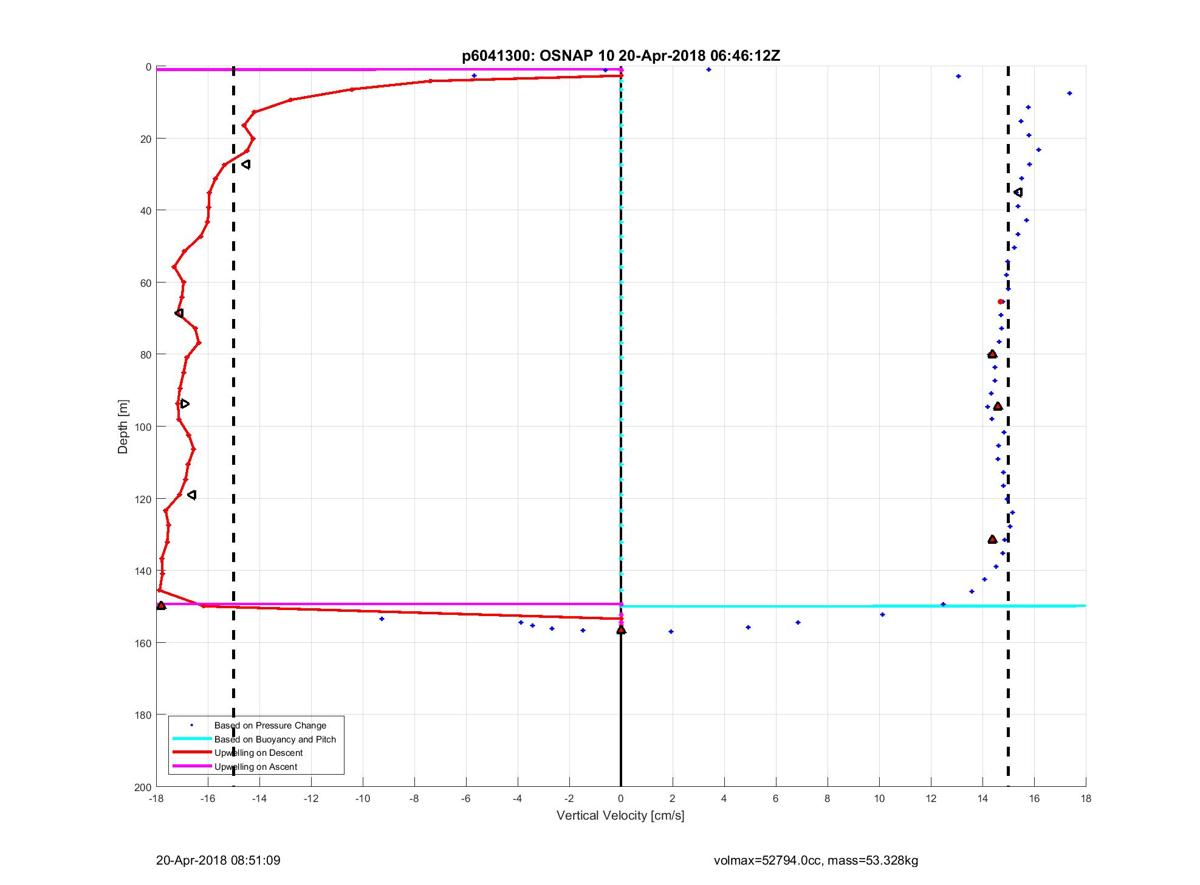Select the 'Depth [m]' axis label

coord(124,427)
